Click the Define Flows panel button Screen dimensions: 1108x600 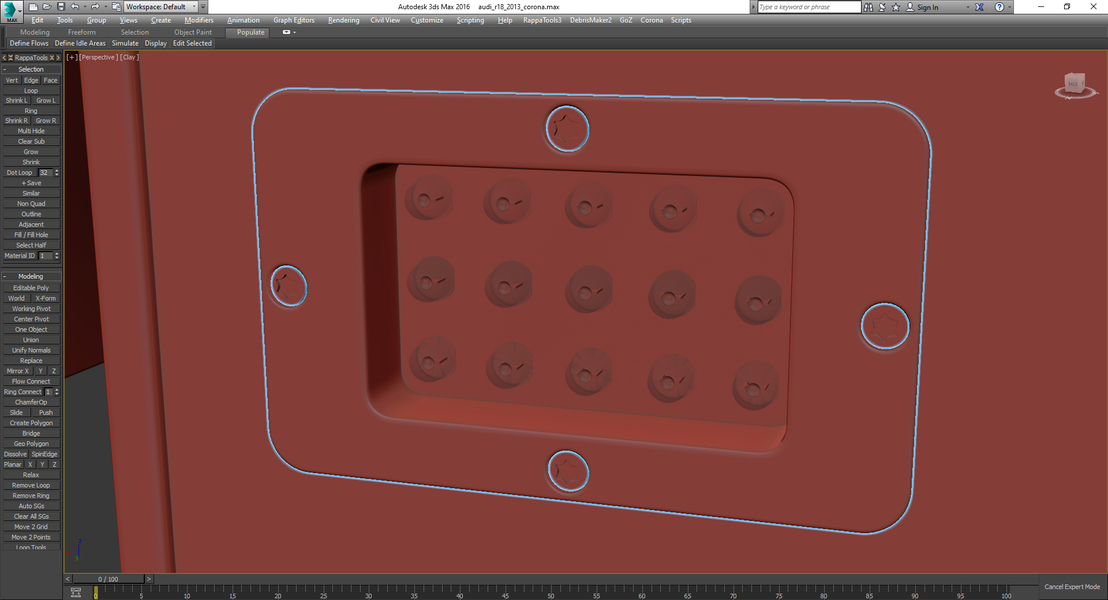(29, 43)
